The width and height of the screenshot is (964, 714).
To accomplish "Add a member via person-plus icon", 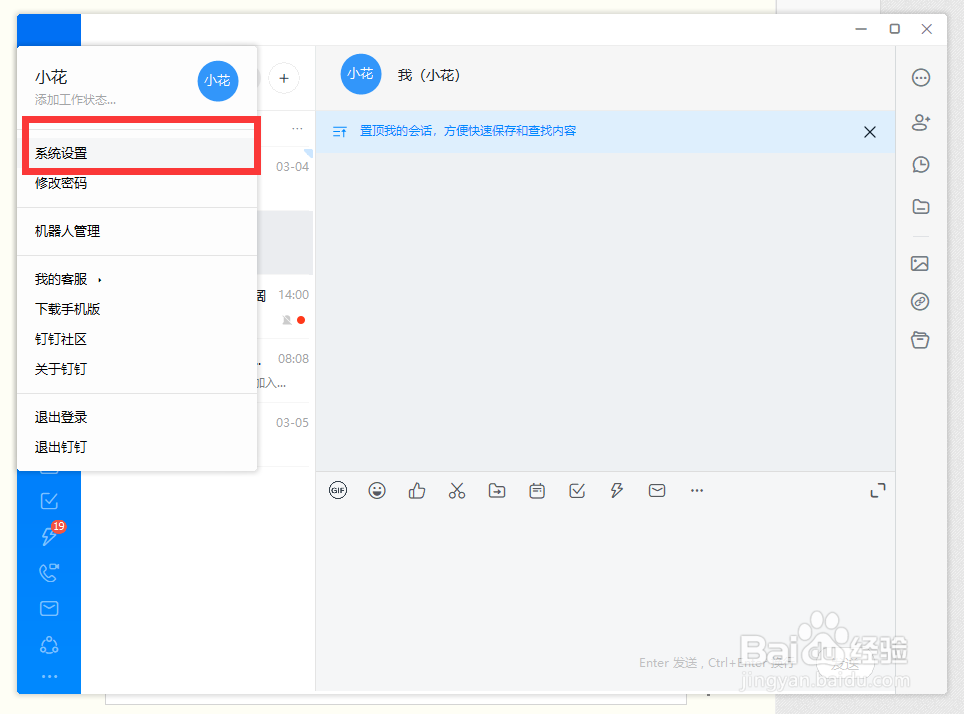I will tap(920, 122).
